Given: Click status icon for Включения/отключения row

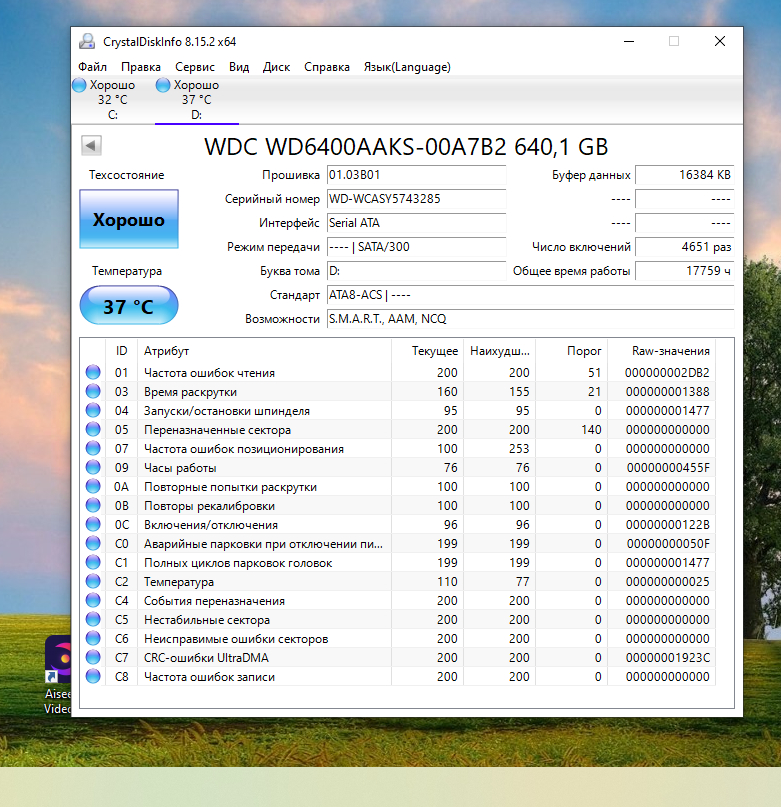Looking at the screenshot, I should 93,524.
